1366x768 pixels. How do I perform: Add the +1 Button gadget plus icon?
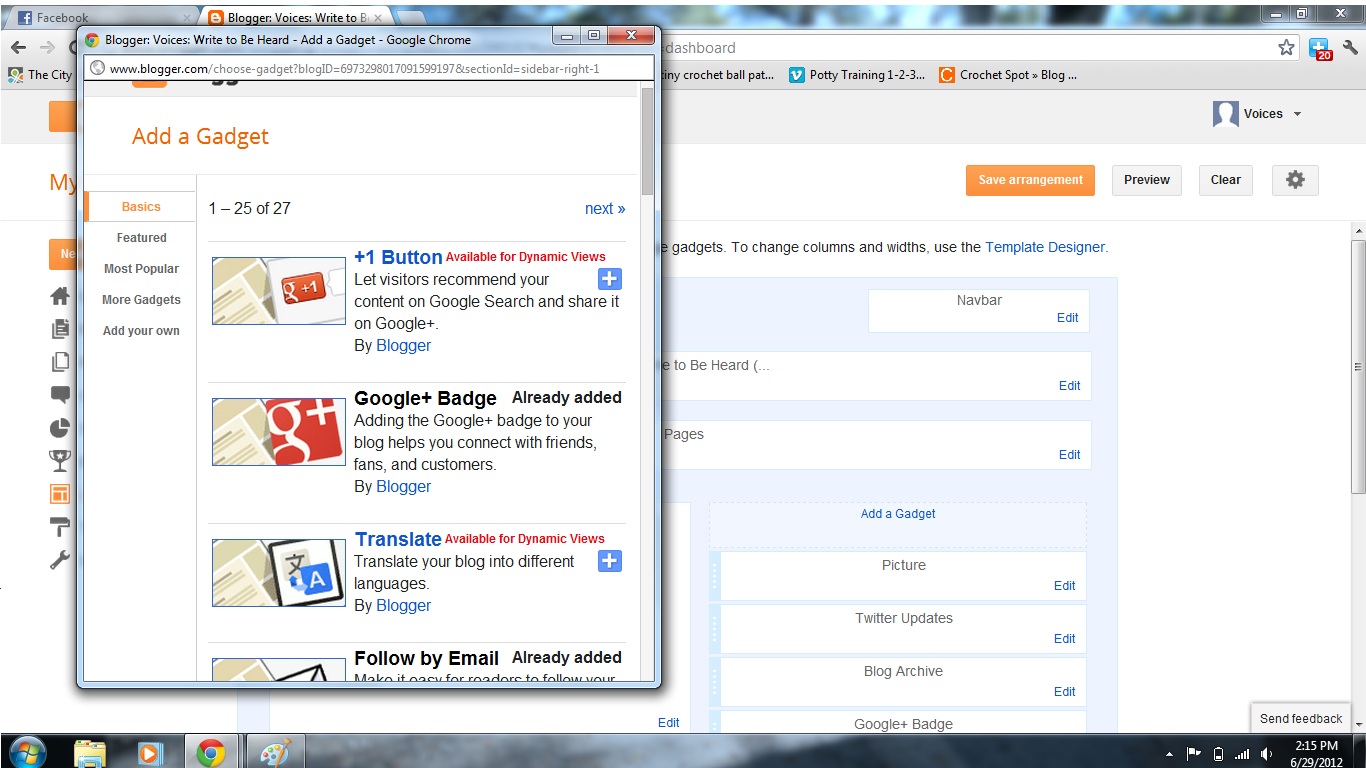tap(610, 279)
